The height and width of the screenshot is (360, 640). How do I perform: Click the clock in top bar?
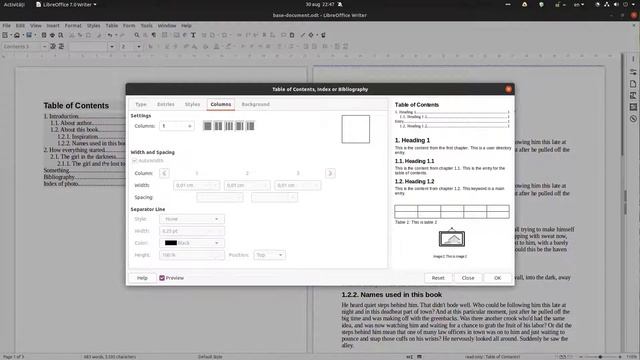point(320,4)
